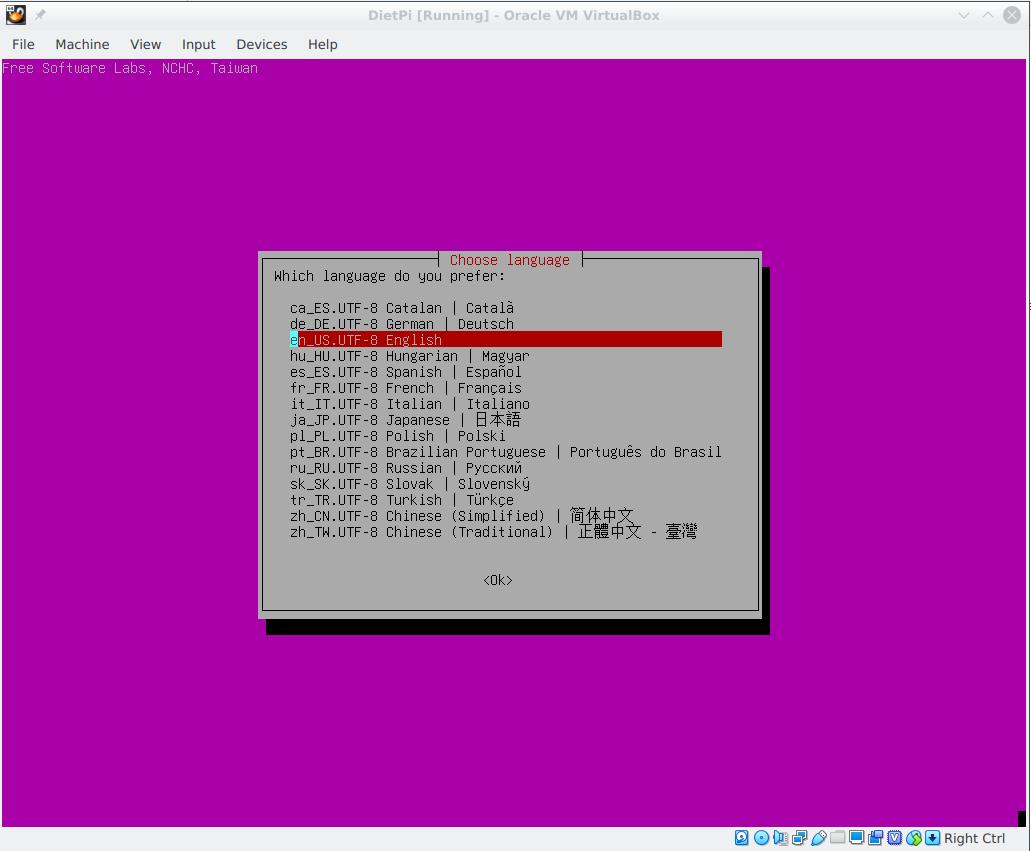Close the DietPi VirtualBox window
The height and width of the screenshot is (851, 1031).
click(x=1012, y=14)
